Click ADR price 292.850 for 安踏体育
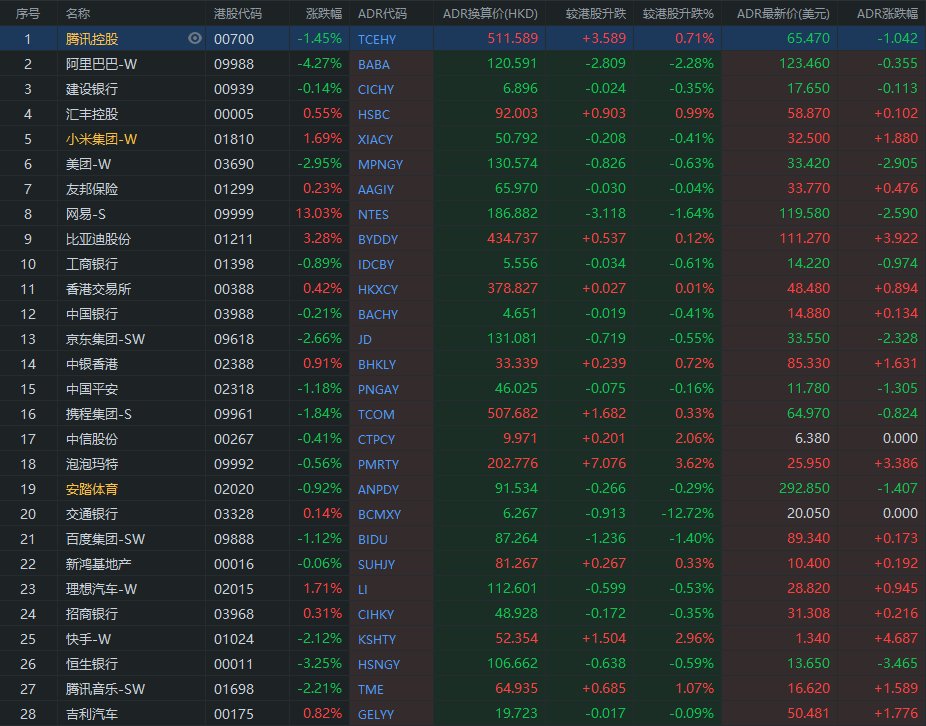 (804, 488)
